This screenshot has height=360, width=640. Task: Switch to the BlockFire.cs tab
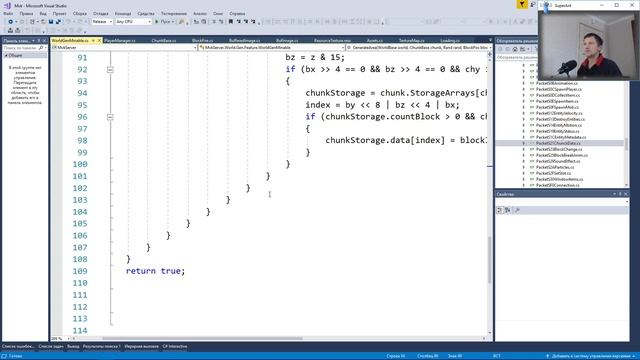pyautogui.click(x=202, y=40)
